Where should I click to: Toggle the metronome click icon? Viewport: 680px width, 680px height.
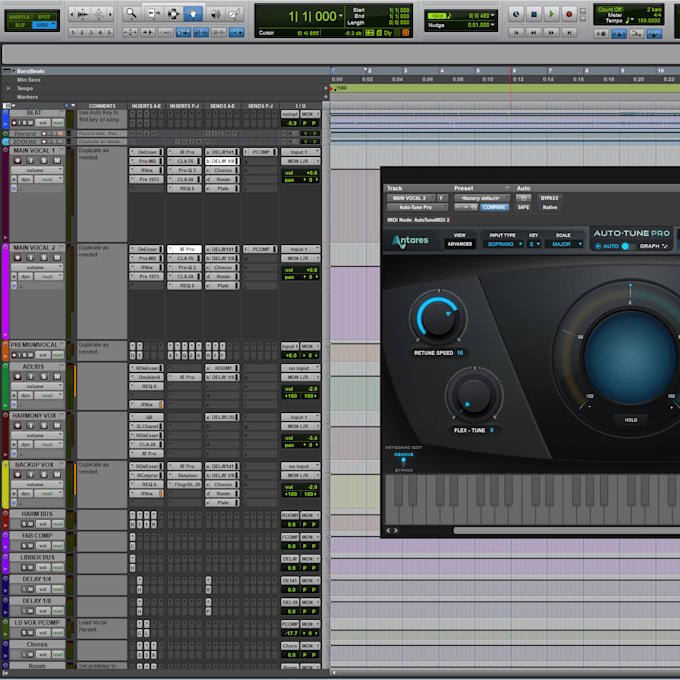pos(618,34)
